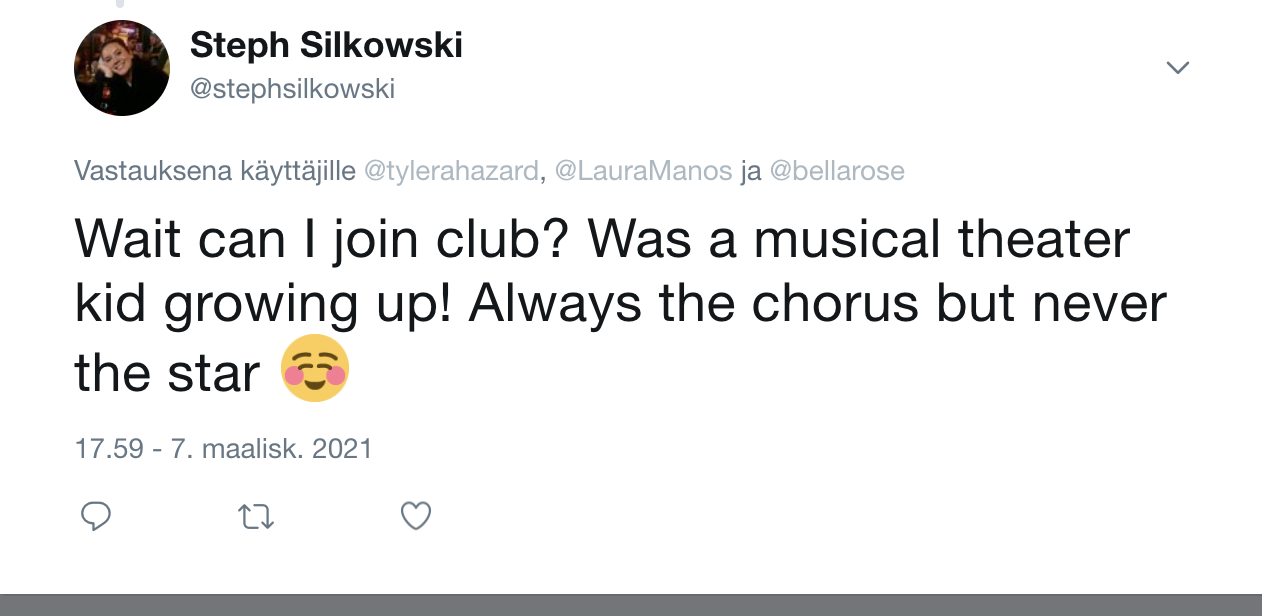Visit the @stephsilkowski handle
1262x616 pixels.
pyautogui.click(x=292, y=90)
